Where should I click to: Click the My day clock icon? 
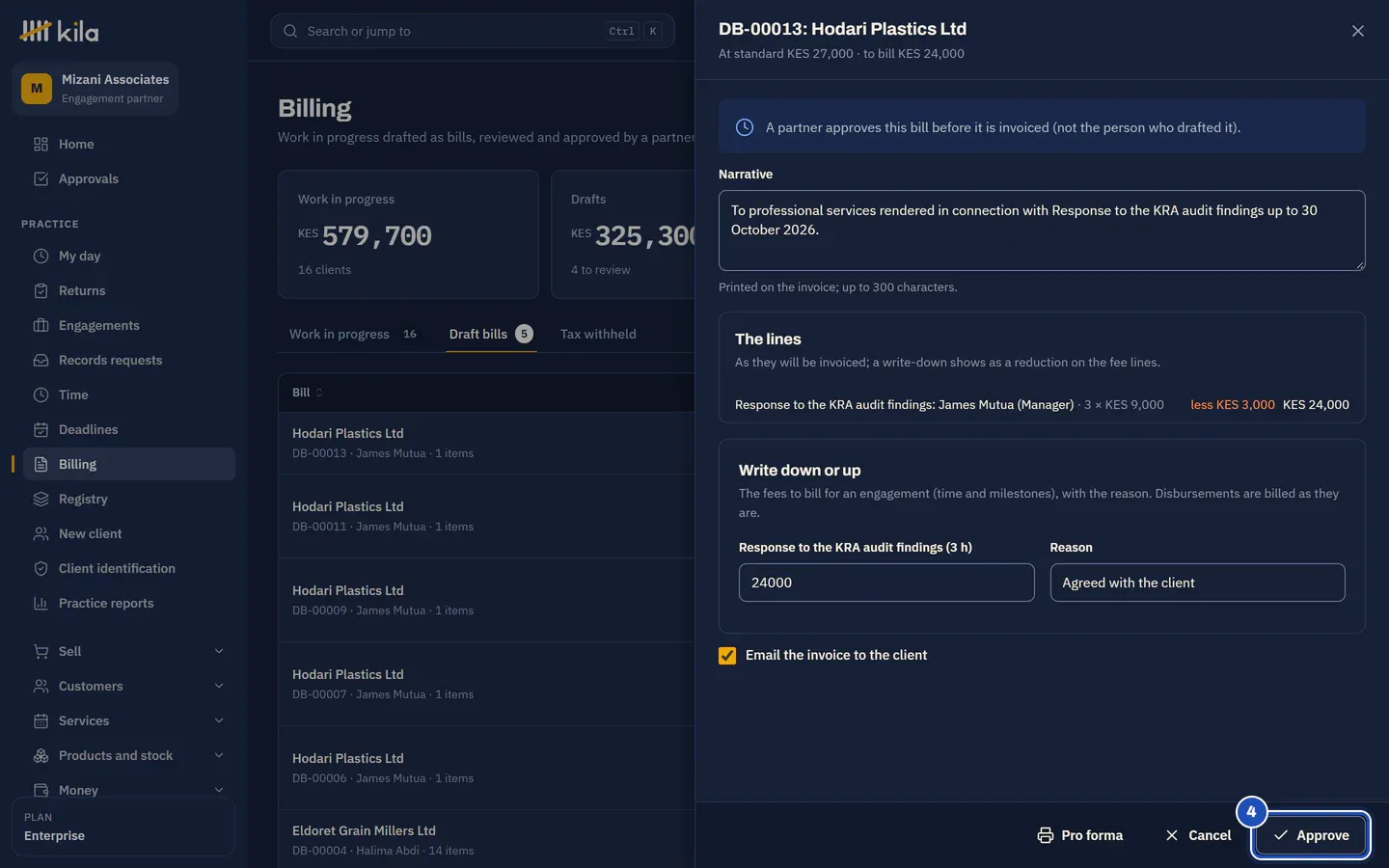41,256
